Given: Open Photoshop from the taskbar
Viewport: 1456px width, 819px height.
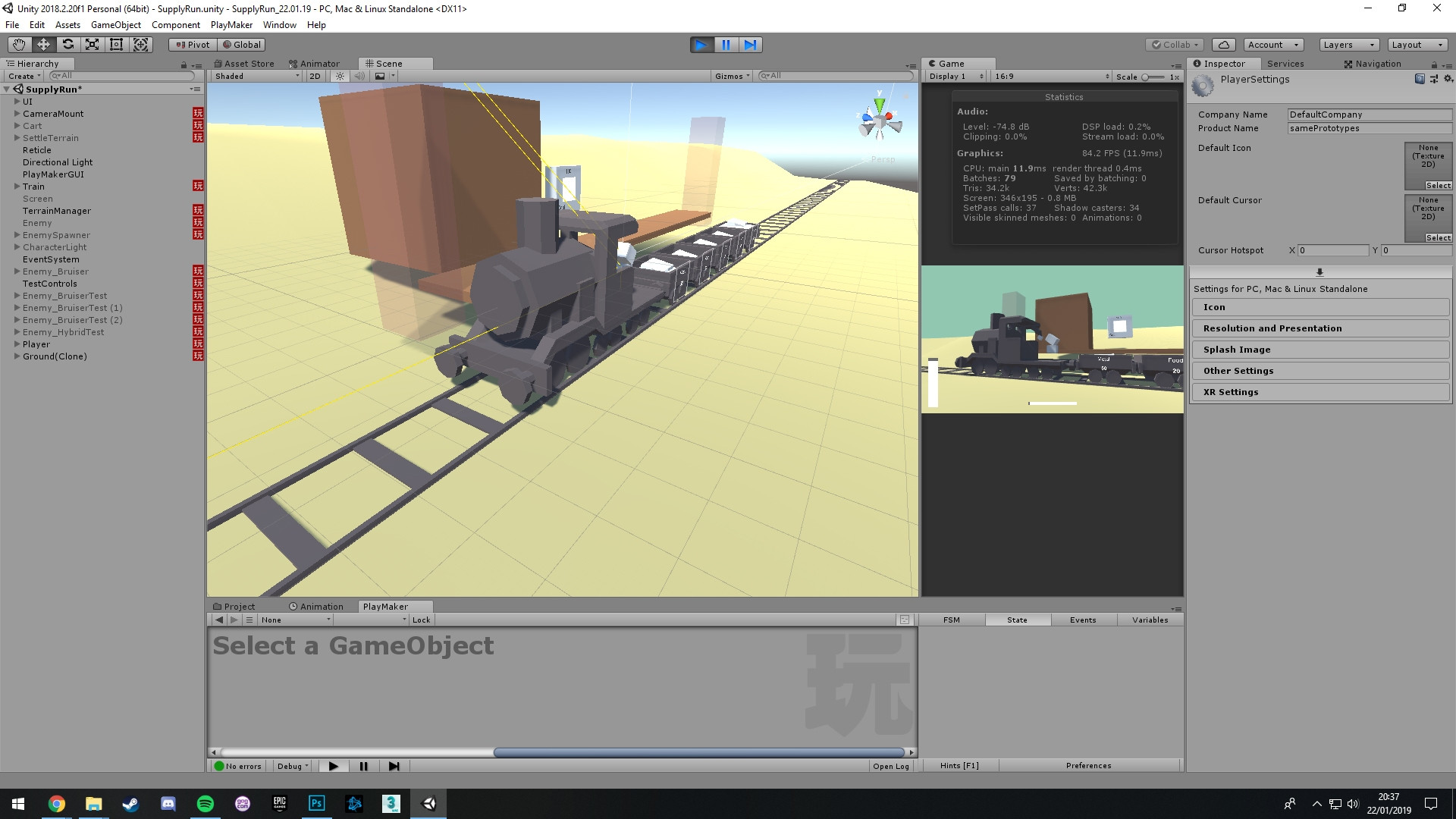Looking at the screenshot, I should [316, 804].
